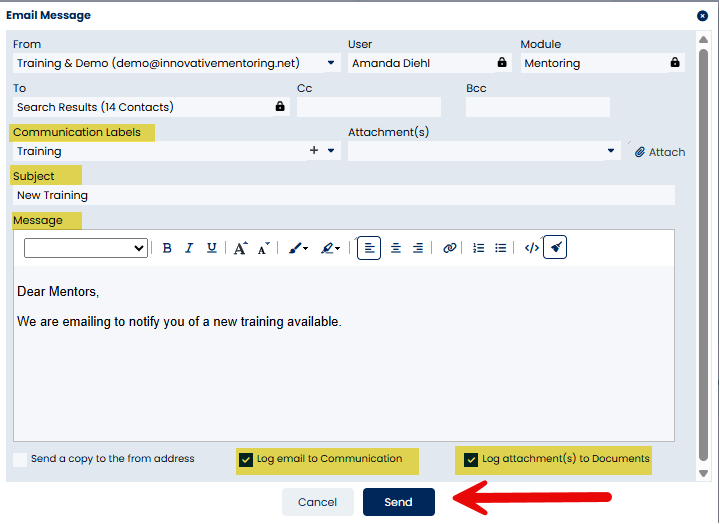Screen dimensions: 720x524
Task: Click the lock icon in the User field
Action: point(502,62)
